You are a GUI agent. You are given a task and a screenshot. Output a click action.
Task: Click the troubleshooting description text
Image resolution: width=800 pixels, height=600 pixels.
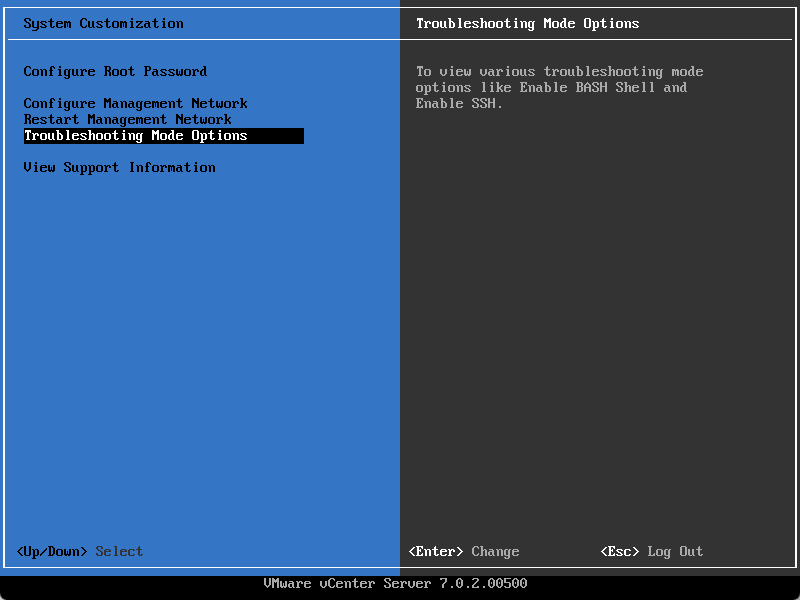point(560,87)
